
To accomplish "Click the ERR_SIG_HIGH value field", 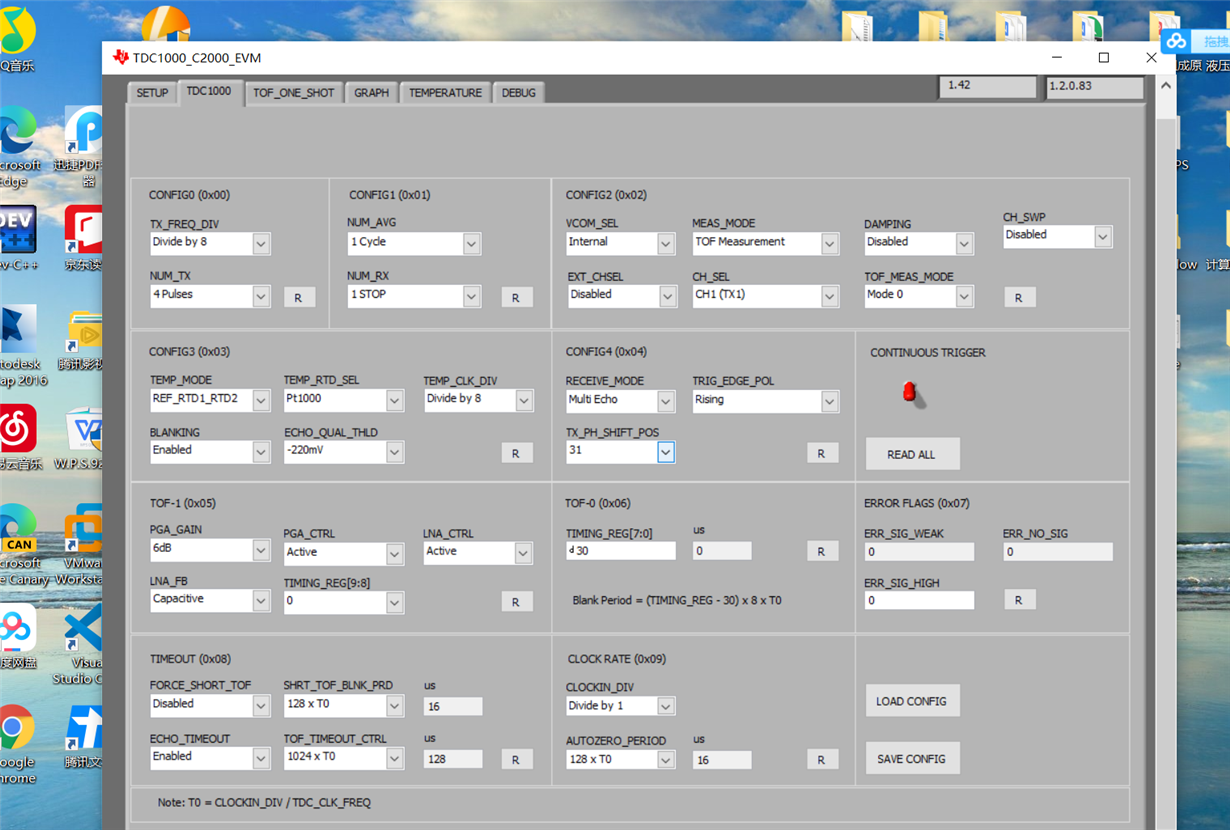I will click(919, 601).
